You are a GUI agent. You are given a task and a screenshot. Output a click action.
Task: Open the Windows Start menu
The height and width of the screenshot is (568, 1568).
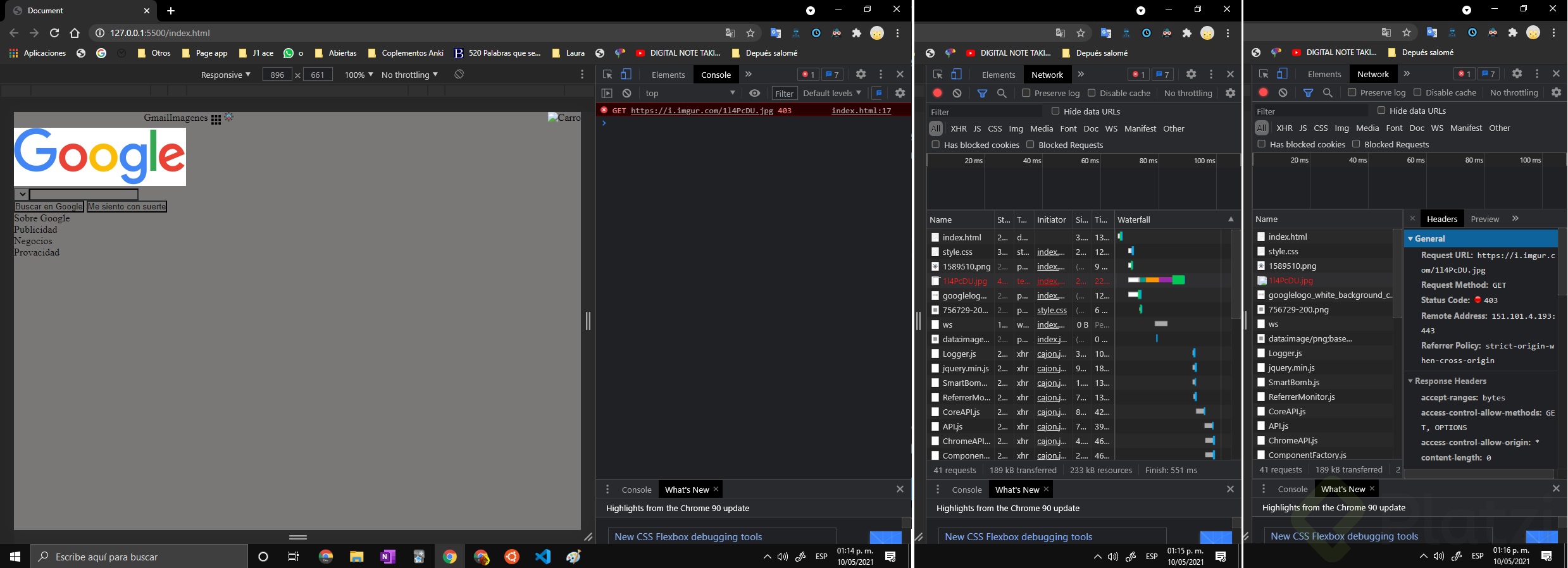tap(15, 557)
